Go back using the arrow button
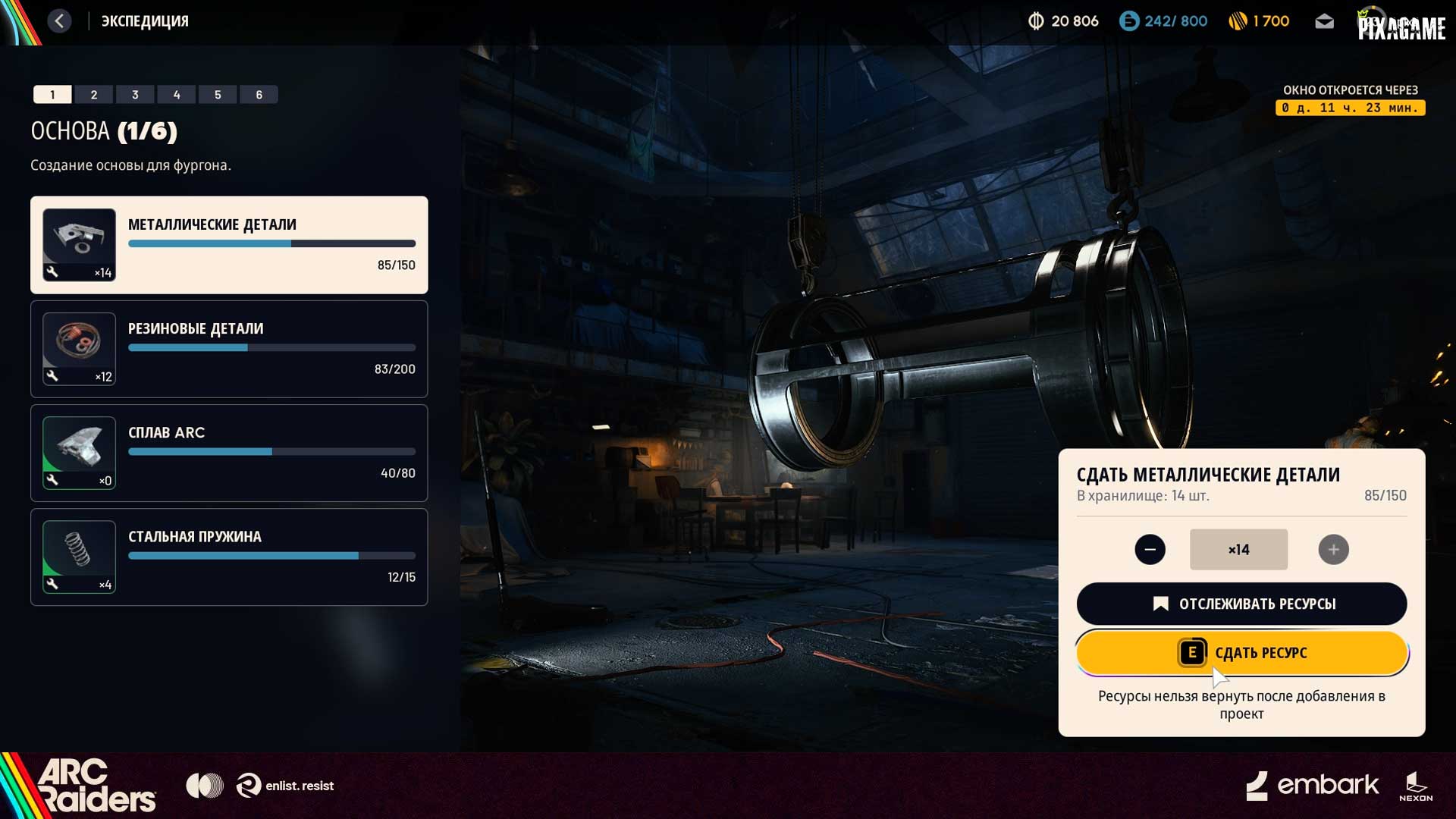The width and height of the screenshot is (1456, 819). point(59,21)
